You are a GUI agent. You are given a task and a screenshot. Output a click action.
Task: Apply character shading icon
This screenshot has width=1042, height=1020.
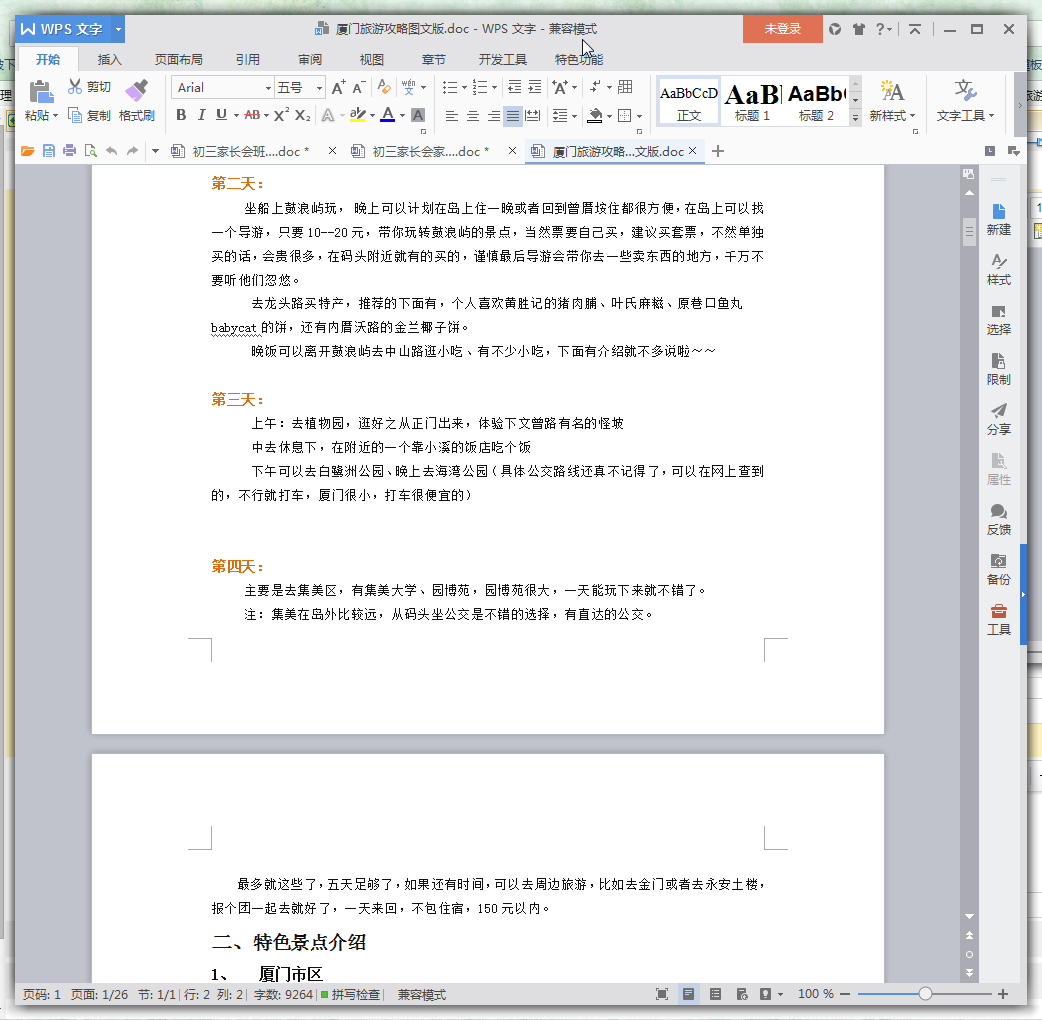(x=418, y=115)
